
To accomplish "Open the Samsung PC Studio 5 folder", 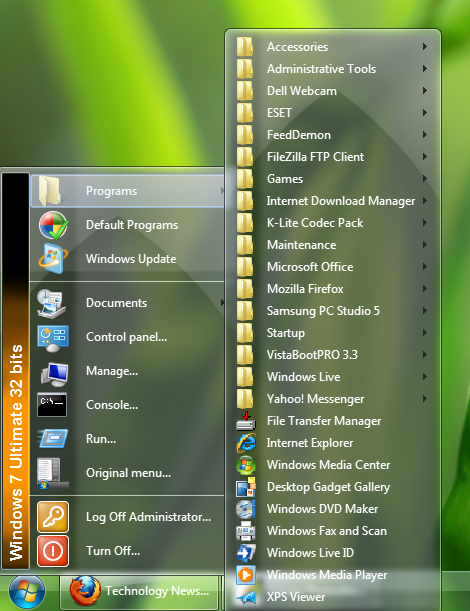I will click(x=333, y=311).
